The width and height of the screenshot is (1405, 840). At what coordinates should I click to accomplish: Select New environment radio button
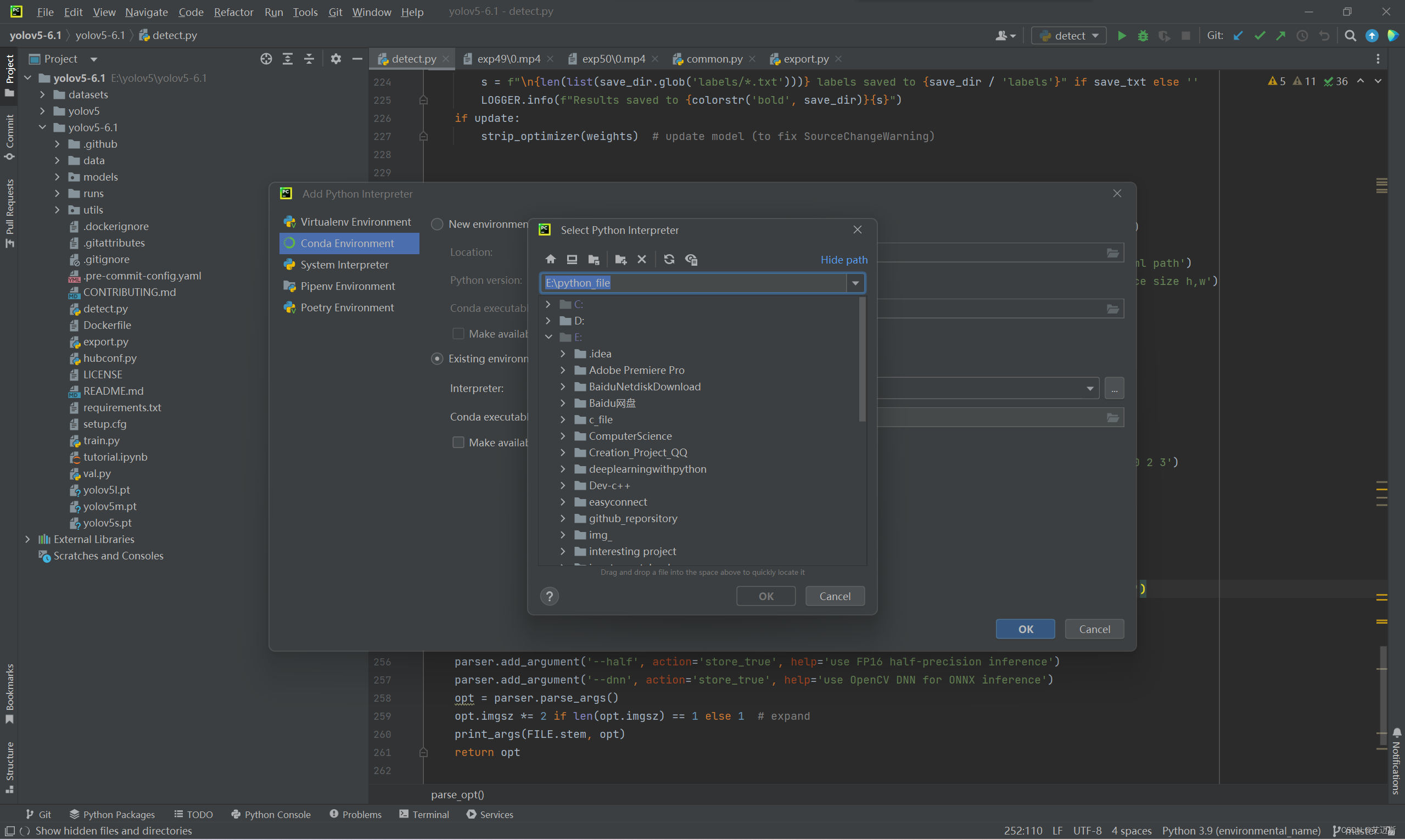[437, 224]
